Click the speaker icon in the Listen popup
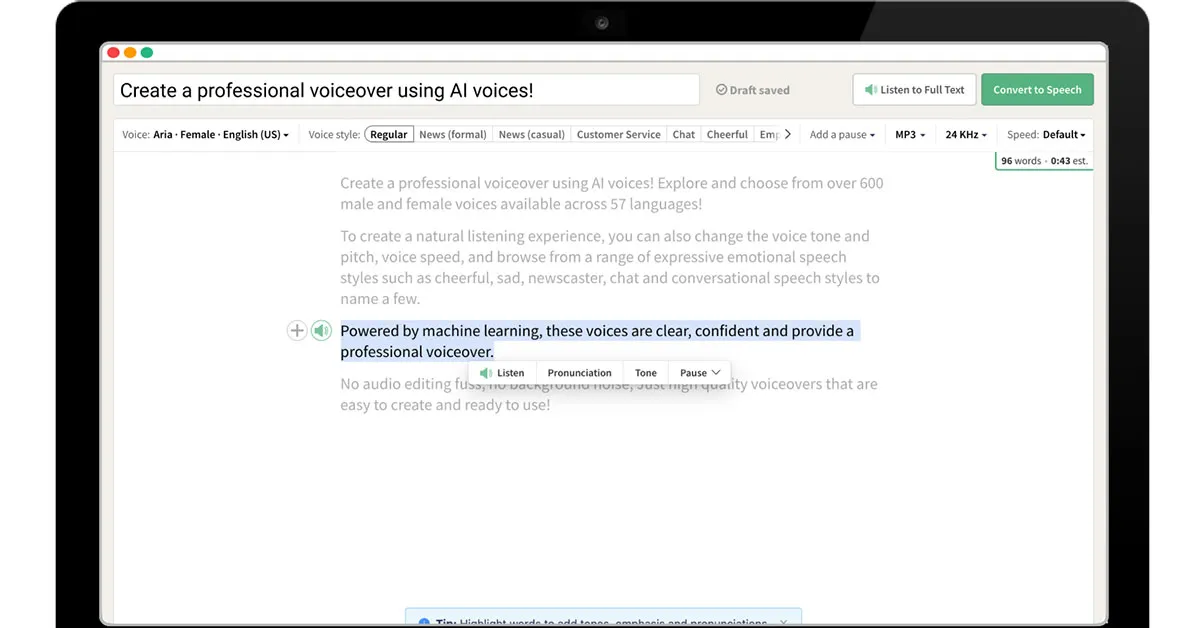Image resolution: width=1200 pixels, height=628 pixels. coord(485,373)
